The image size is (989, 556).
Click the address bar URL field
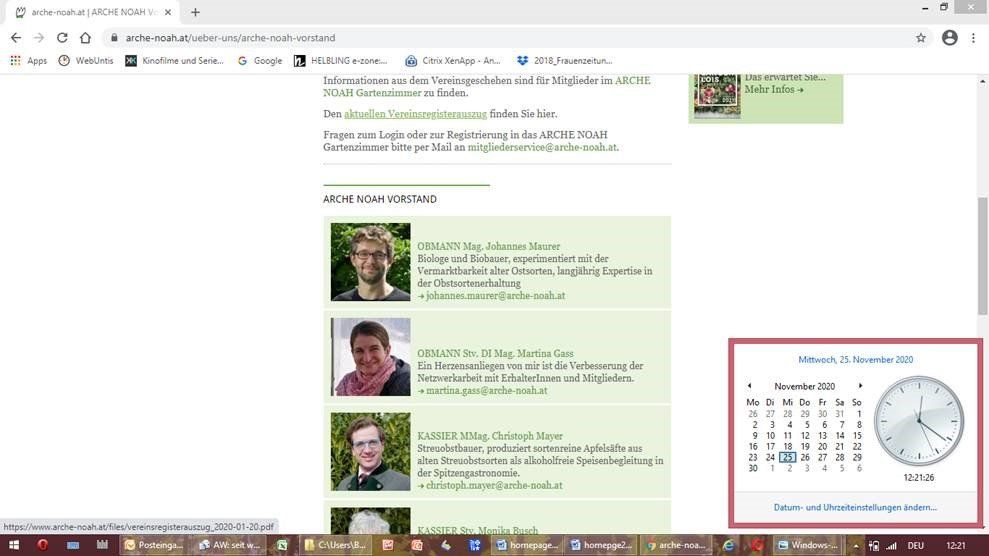coord(500,38)
